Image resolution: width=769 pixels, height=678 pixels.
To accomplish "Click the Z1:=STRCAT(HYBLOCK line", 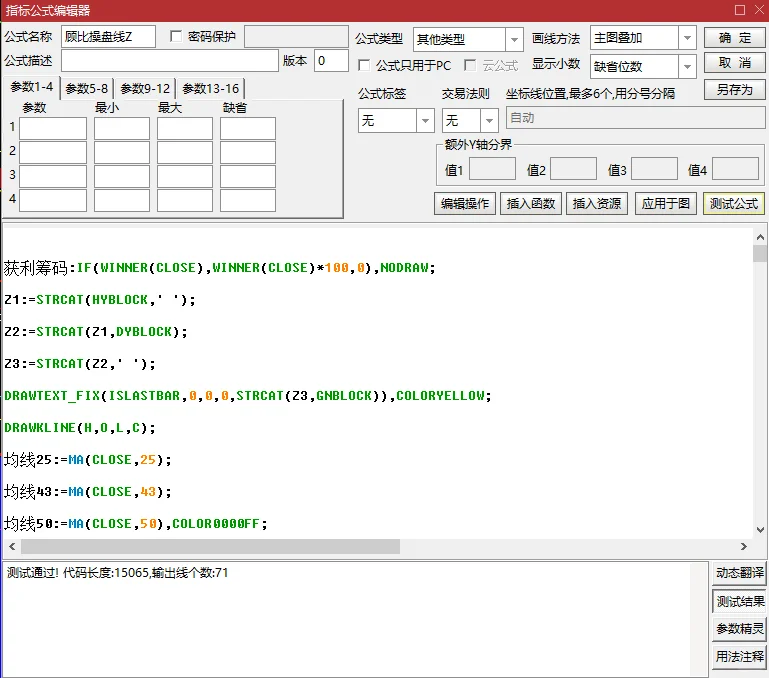I will [100, 300].
